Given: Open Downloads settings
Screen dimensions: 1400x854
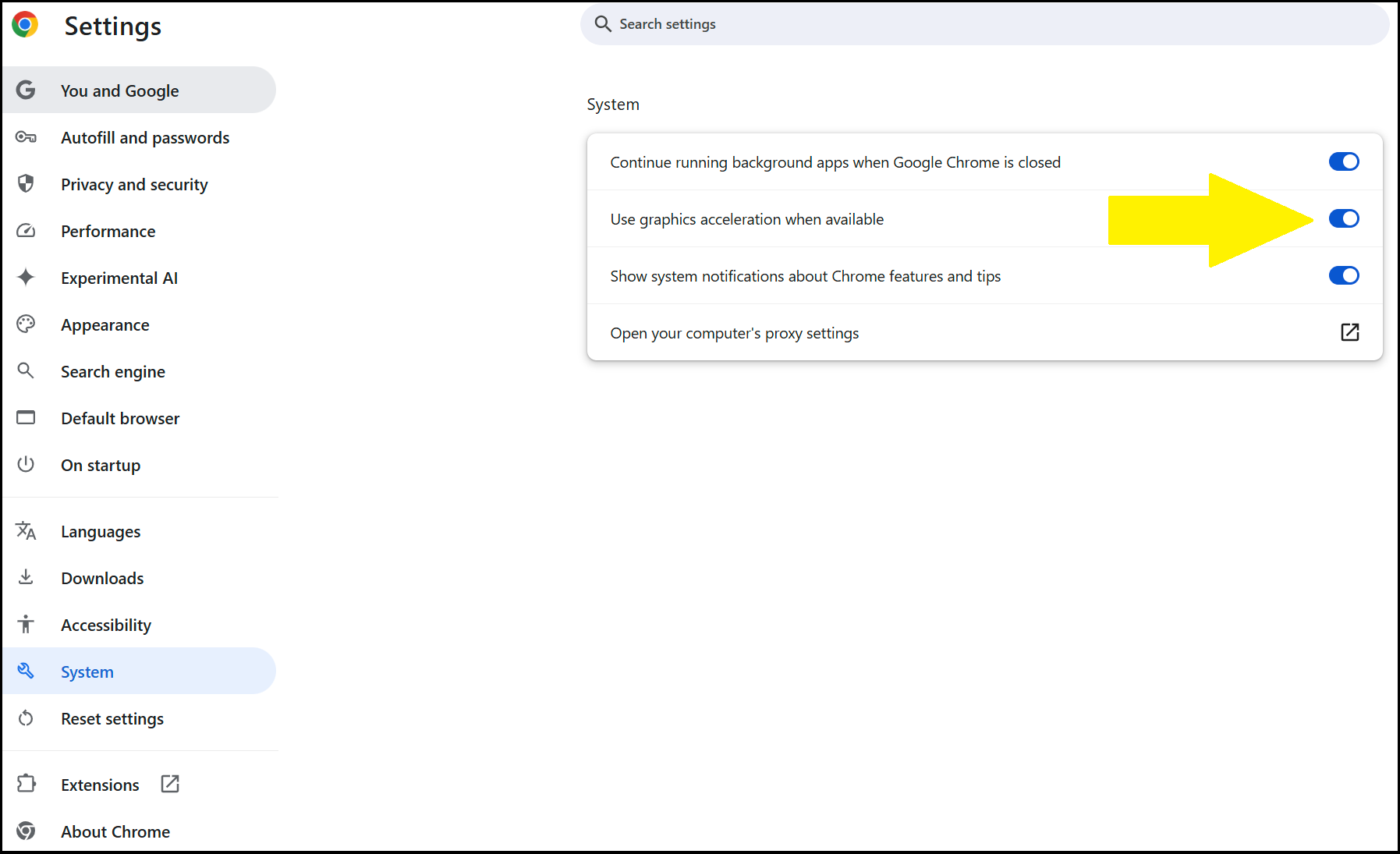Looking at the screenshot, I should pyautogui.click(x=140, y=578).
